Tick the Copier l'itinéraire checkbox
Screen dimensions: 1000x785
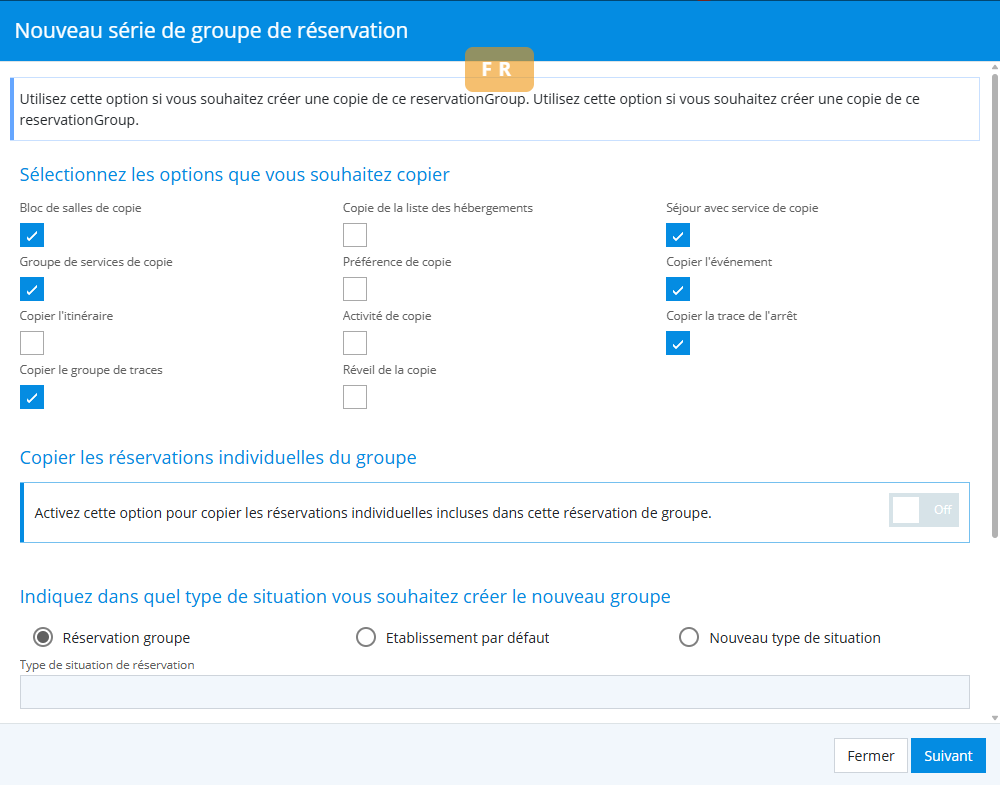click(32, 344)
